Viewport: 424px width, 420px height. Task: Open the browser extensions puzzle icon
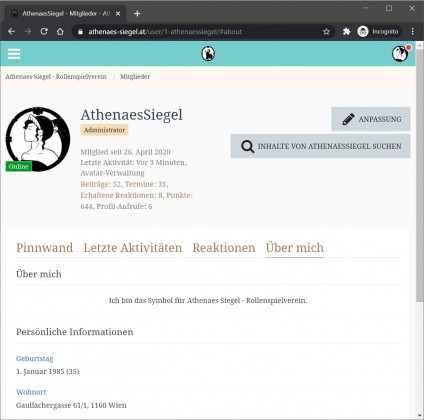(x=346, y=32)
